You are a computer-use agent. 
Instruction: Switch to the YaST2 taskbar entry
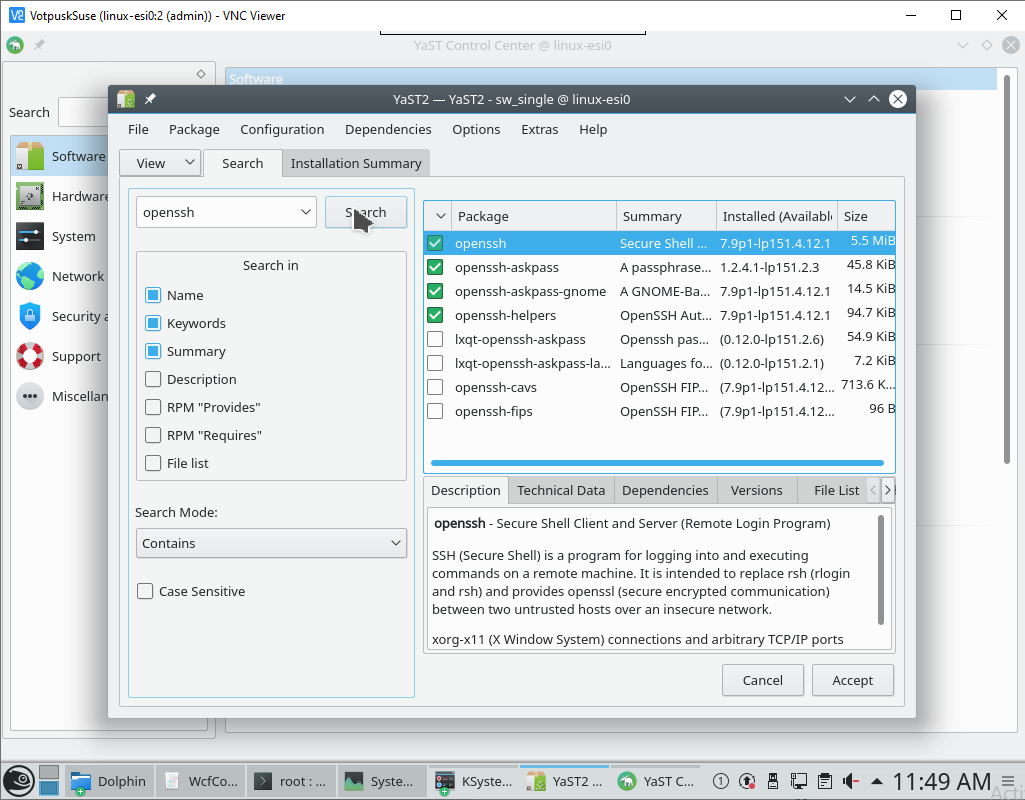(x=564, y=781)
